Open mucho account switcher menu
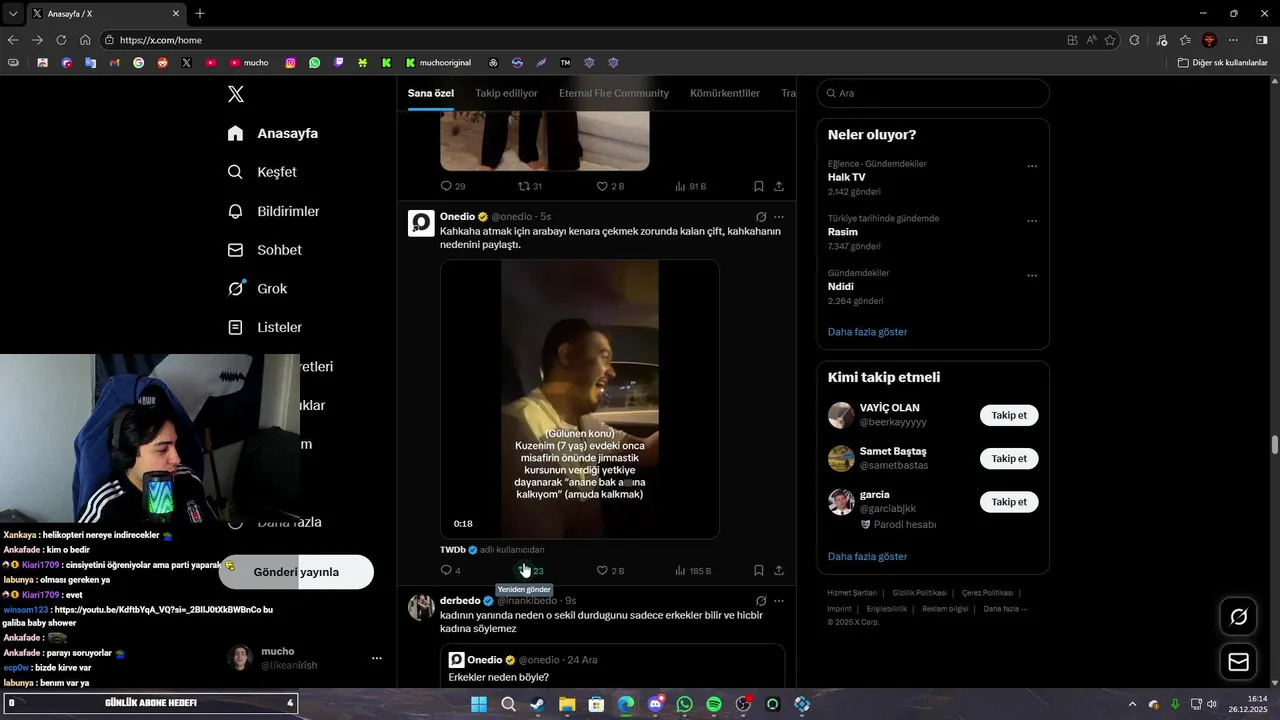This screenshot has height=720, width=1280. (x=306, y=658)
